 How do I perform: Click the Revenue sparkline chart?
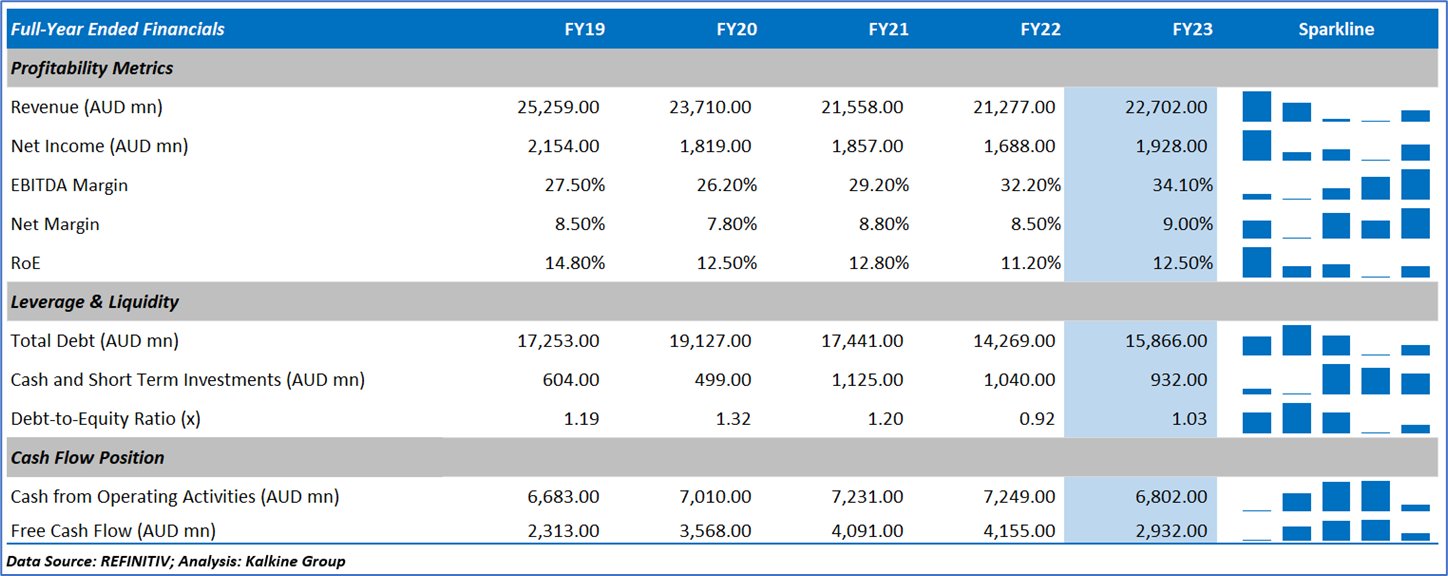(x=1336, y=107)
